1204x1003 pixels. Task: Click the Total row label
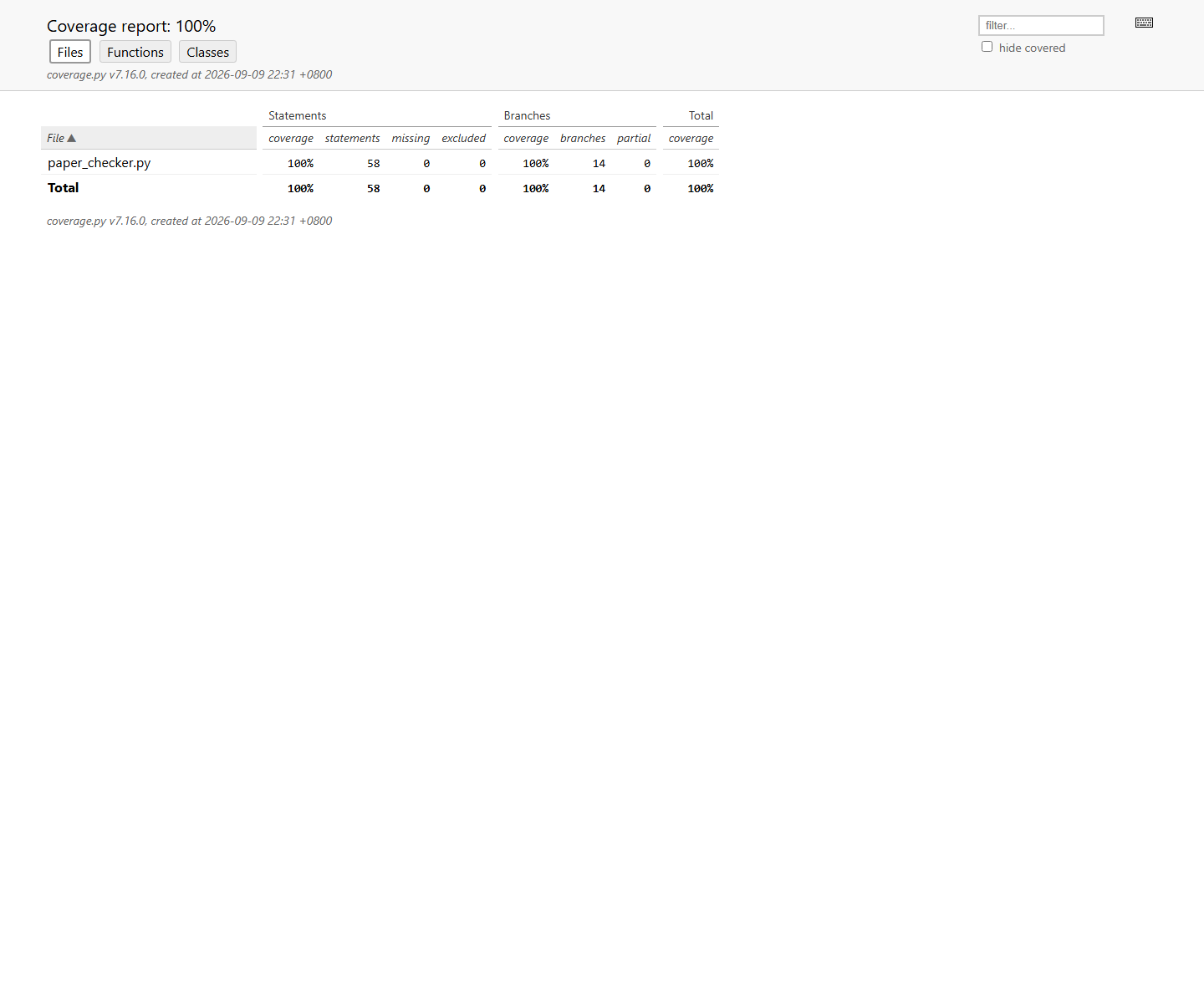coord(64,187)
